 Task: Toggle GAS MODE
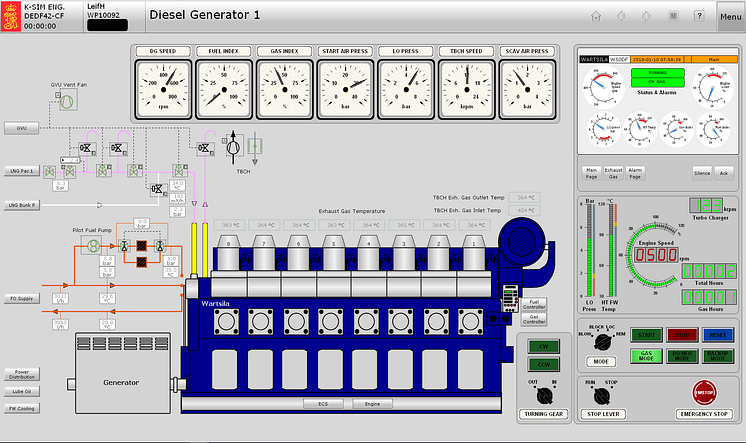coord(646,356)
